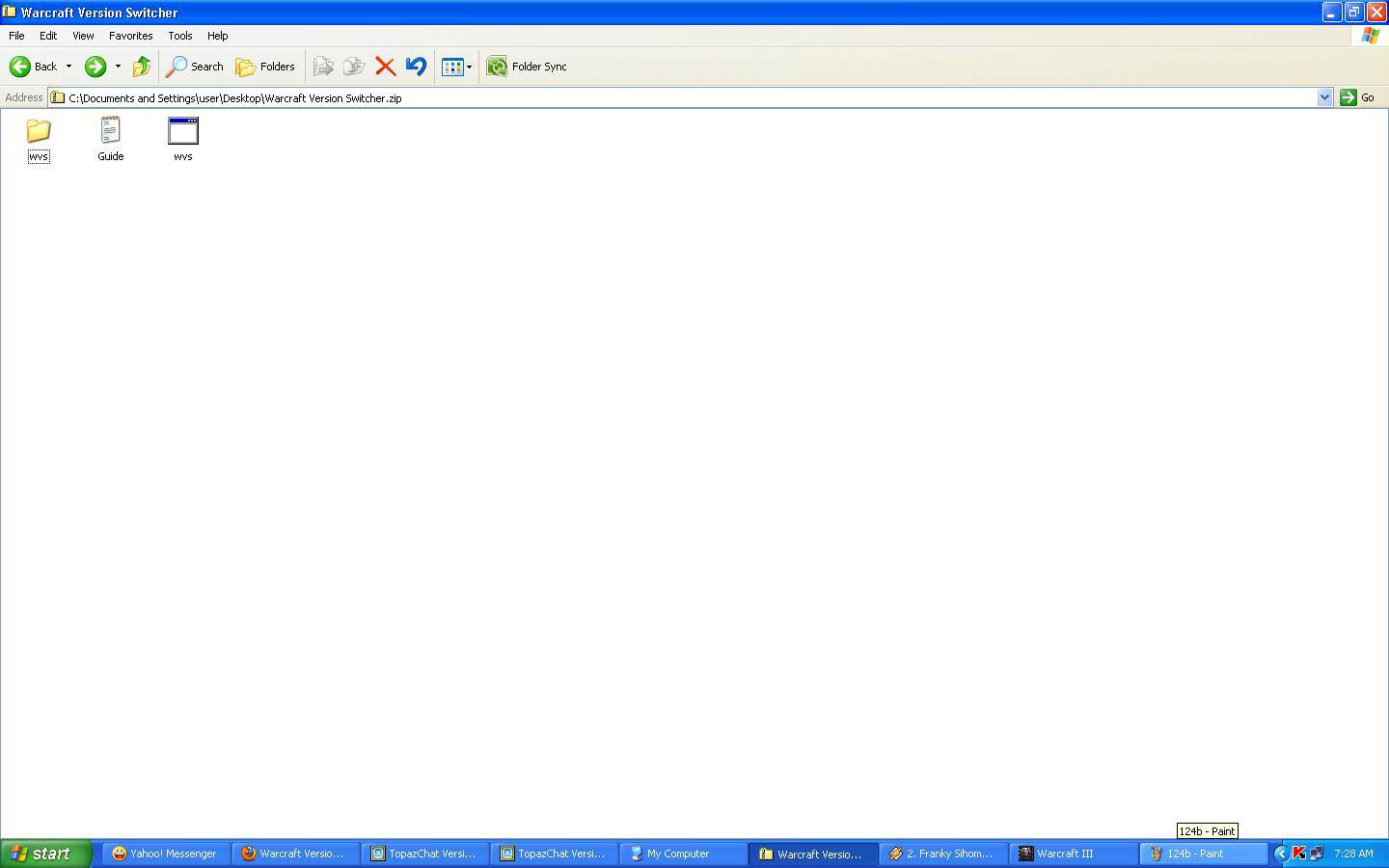Switch to Warcraft III taskbar window

coord(1072,854)
